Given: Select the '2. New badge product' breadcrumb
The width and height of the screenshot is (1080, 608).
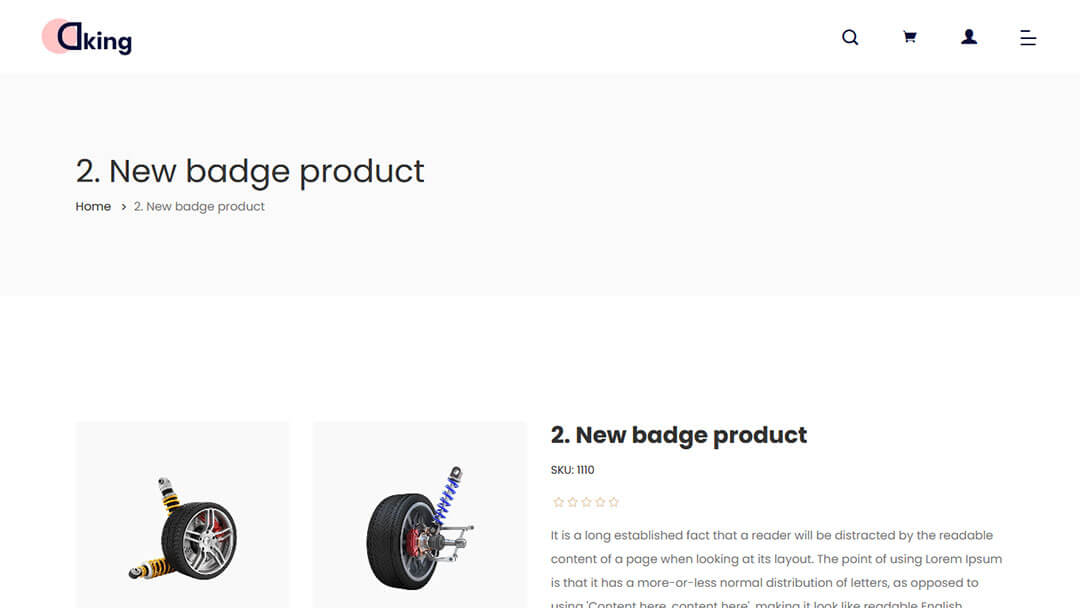Looking at the screenshot, I should tap(199, 207).
